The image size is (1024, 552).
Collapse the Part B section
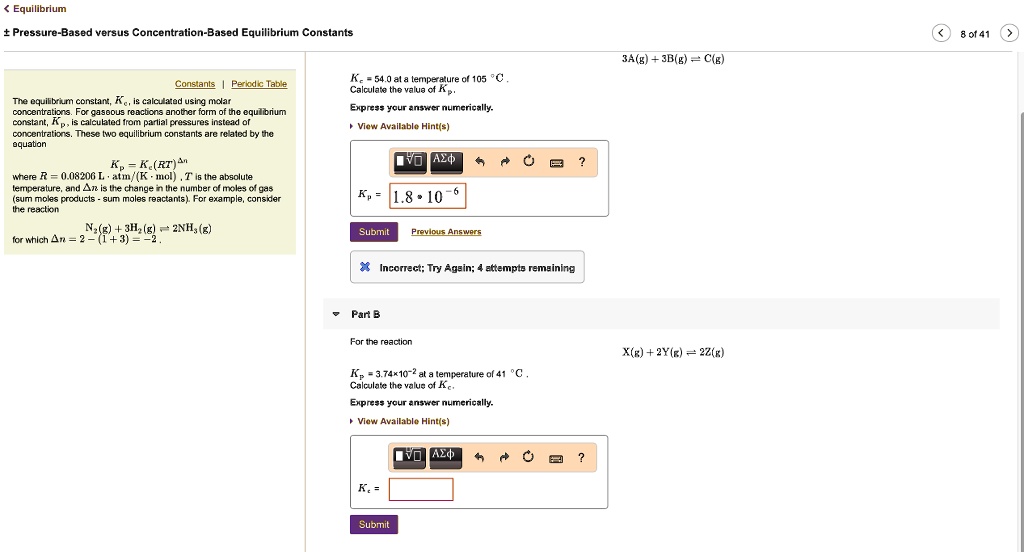(x=336, y=314)
